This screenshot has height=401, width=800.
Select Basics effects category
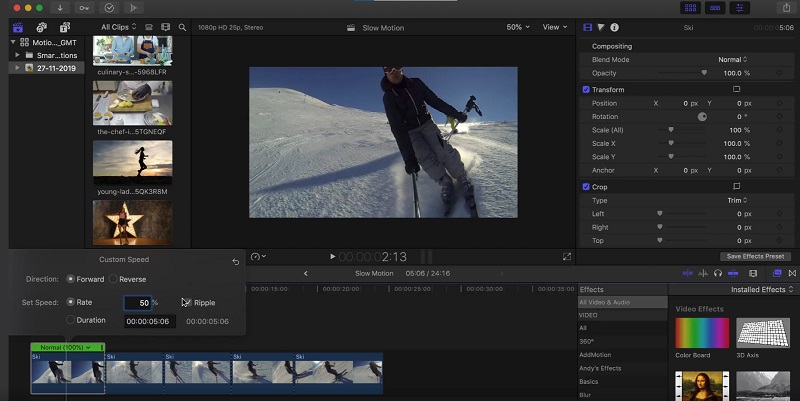coord(588,382)
